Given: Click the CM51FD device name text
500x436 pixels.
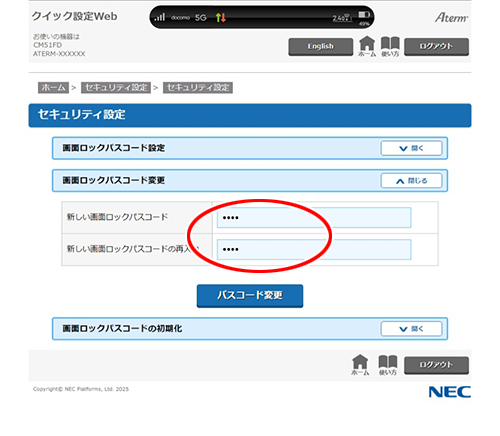Looking at the screenshot, I should pos(48,45).
